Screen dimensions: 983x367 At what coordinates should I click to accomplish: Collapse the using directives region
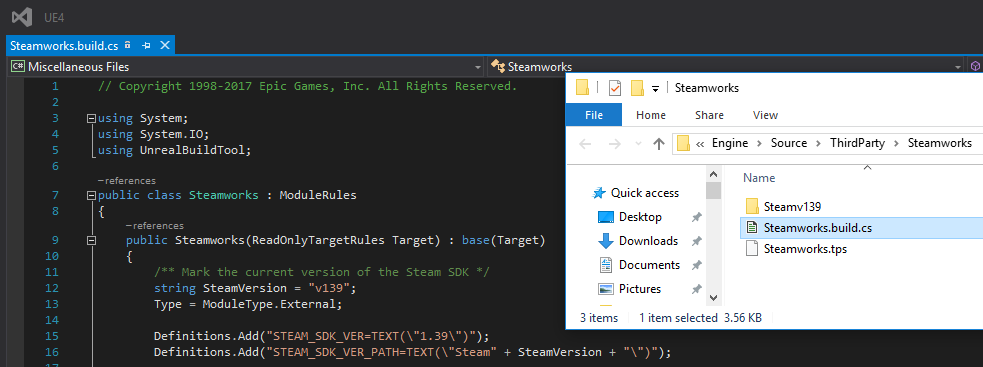(92, 118)
